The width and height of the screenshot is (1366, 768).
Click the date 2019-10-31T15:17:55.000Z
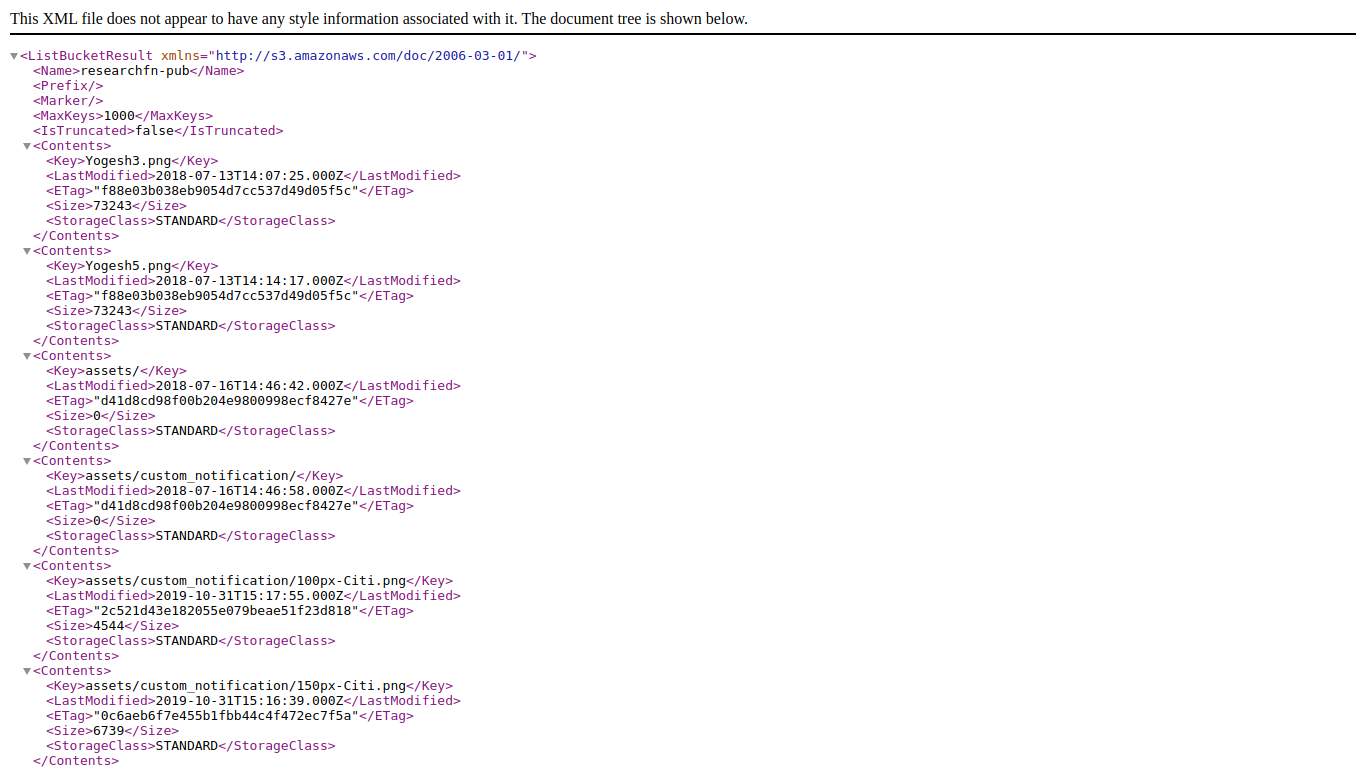click(249, 596)
